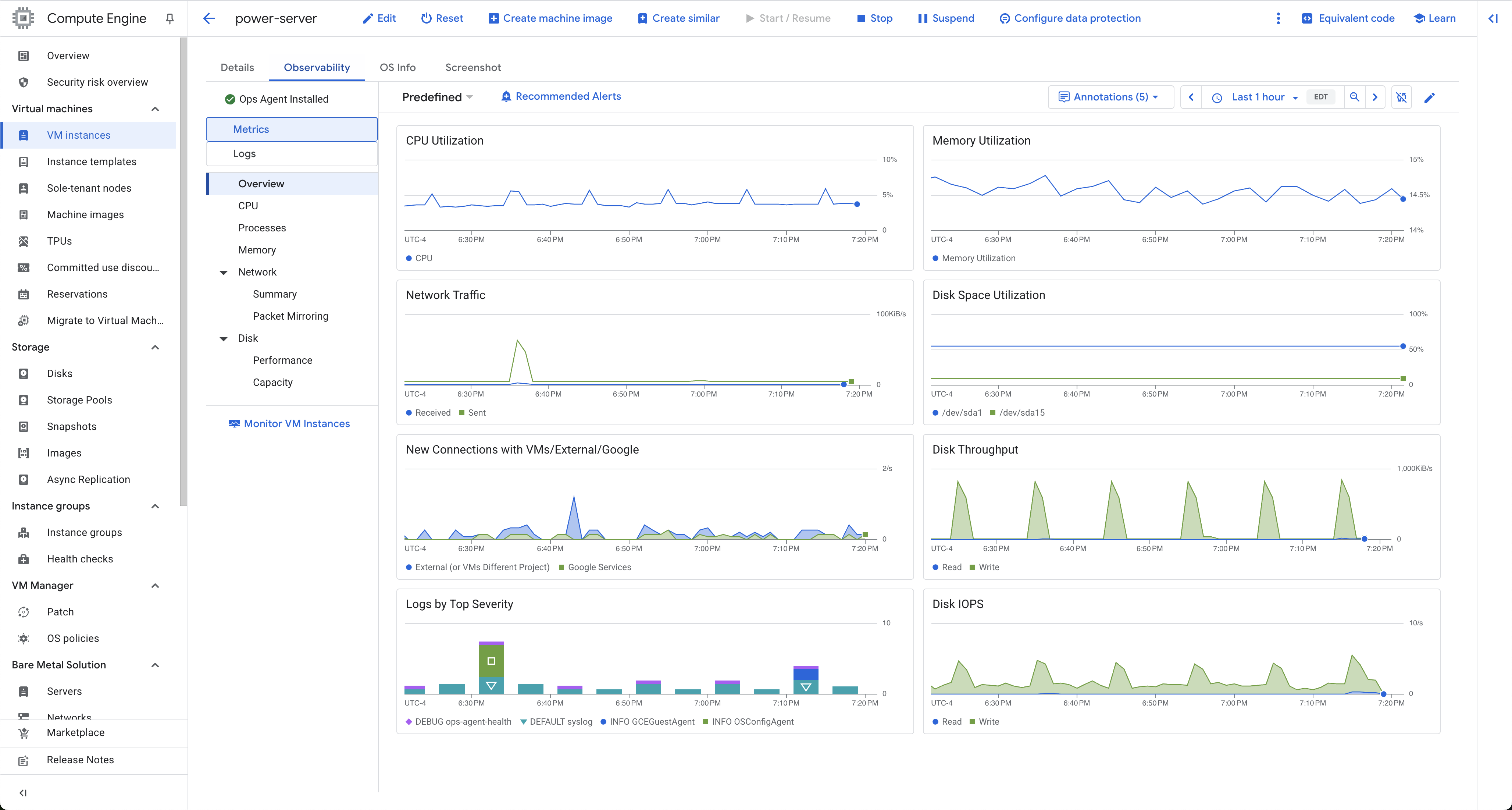Screen dimensions: 1512x810
Task: Open the Predefined dashboard dropdown
Action: click(x=437, y=97)
